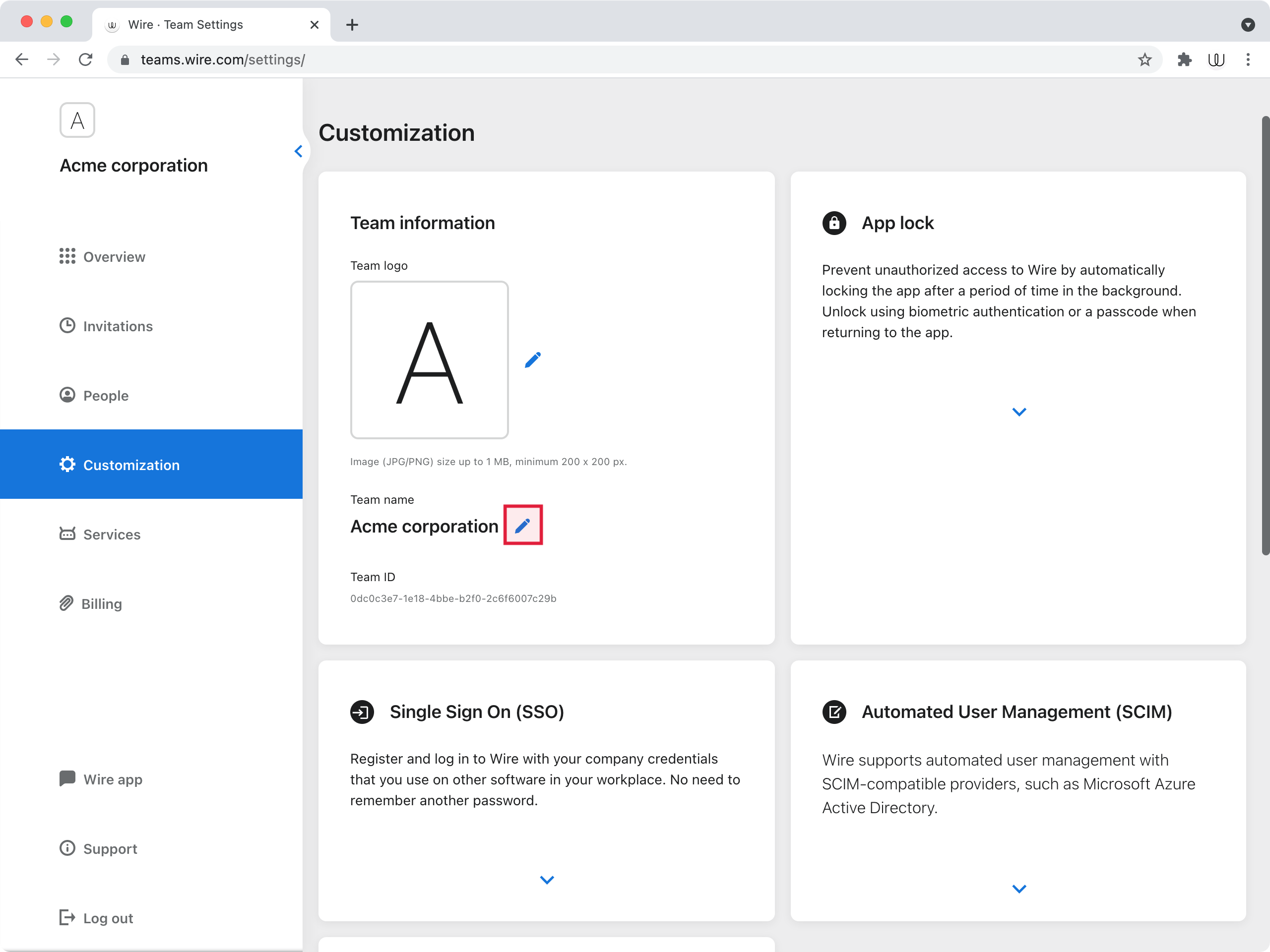Expand the SCIM user management card
The width and height of the screenshot is (1270, 952).
(1018, 889)
